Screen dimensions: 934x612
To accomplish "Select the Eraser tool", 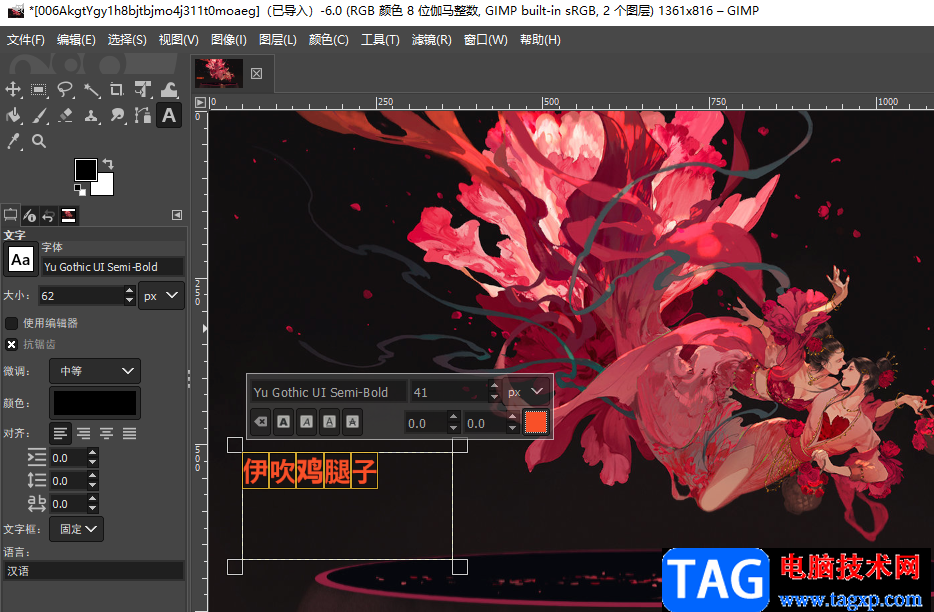I will pos(65,116).
